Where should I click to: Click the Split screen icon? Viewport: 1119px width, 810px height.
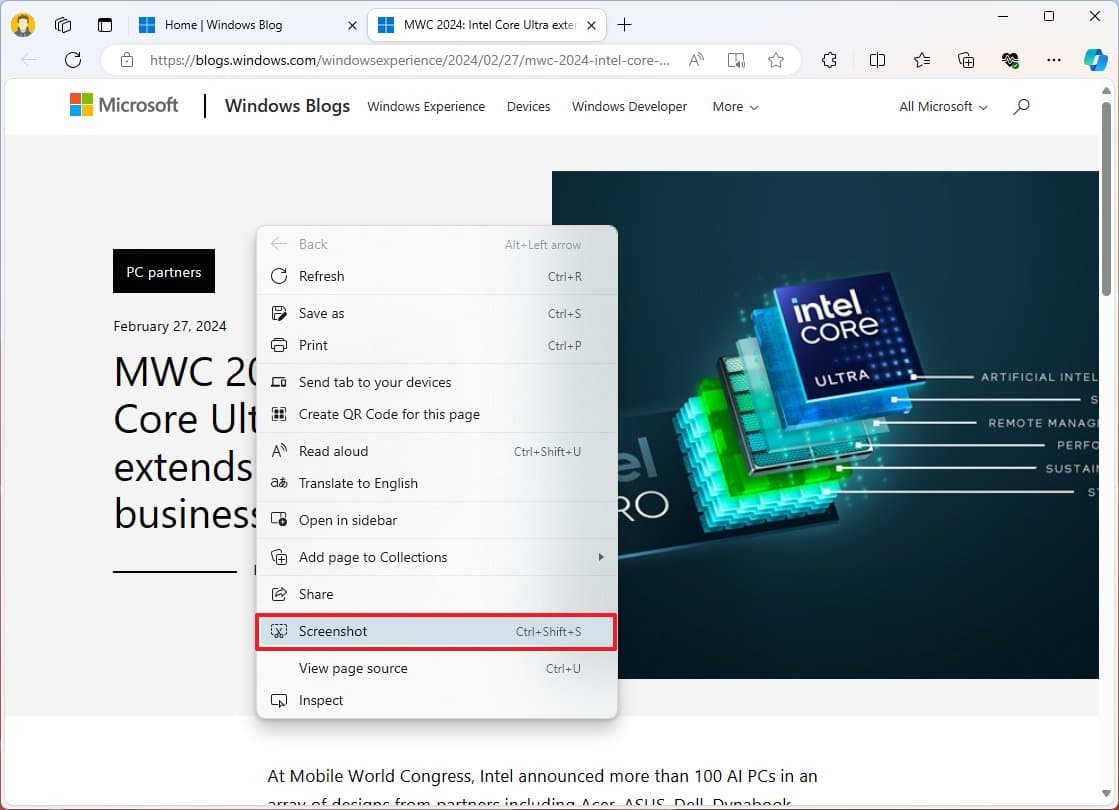pyautogui.click(x=877, y=60)
